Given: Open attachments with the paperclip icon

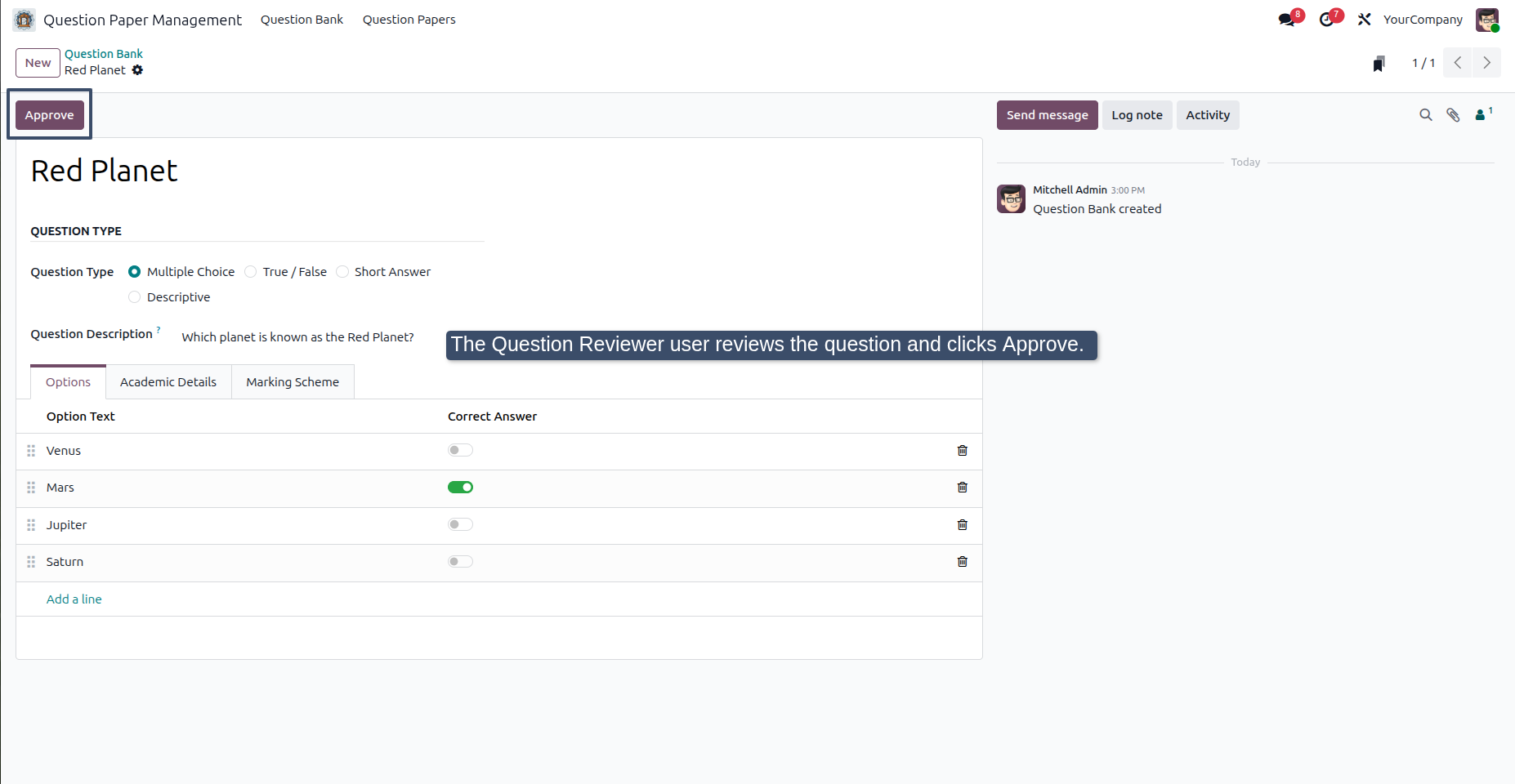Looking at the screenshot, I should [1453, 115].
